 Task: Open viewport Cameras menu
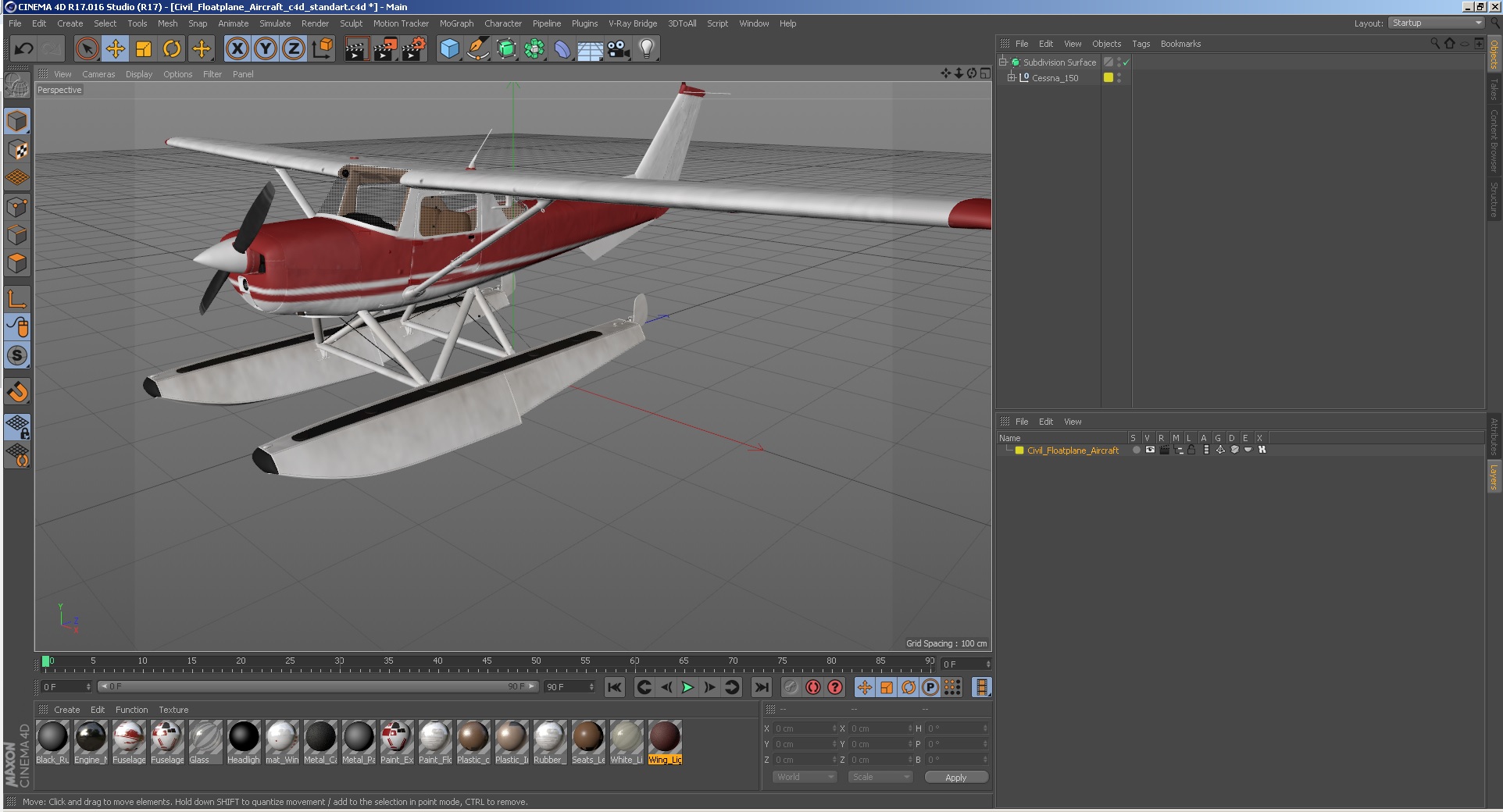coord(98,74)
